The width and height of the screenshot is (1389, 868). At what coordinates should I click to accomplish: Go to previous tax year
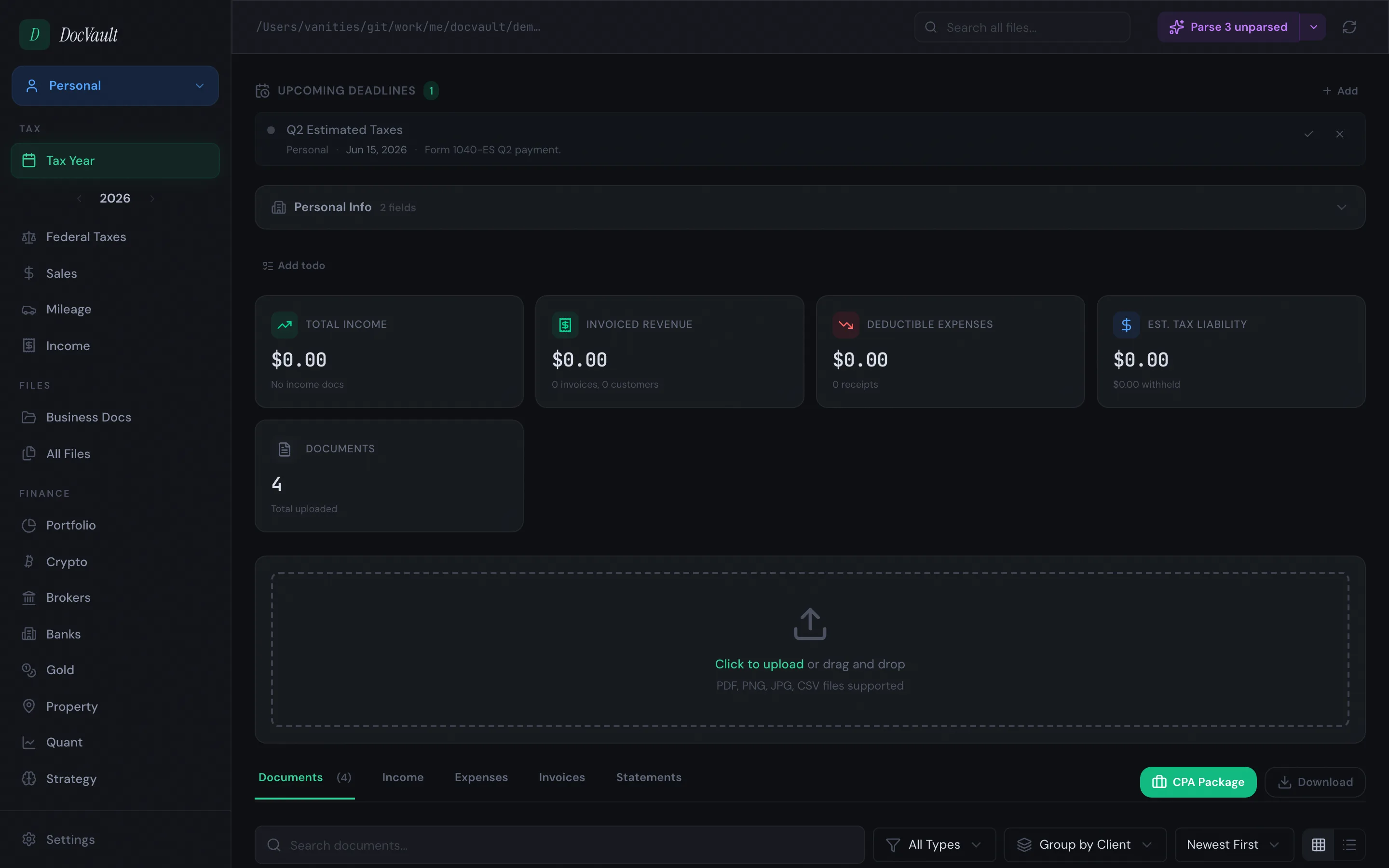pos(79,199)
